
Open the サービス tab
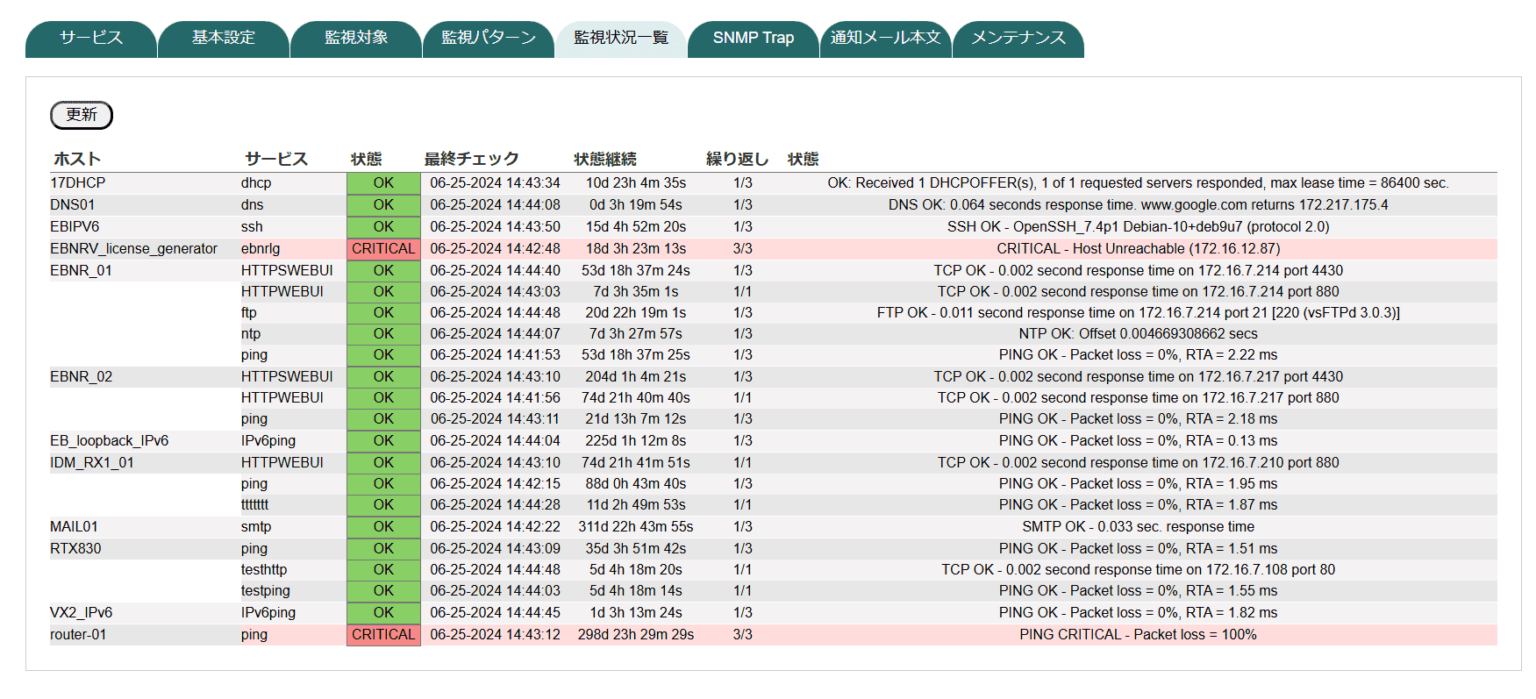pyautogui.click(x=91, y=38)
